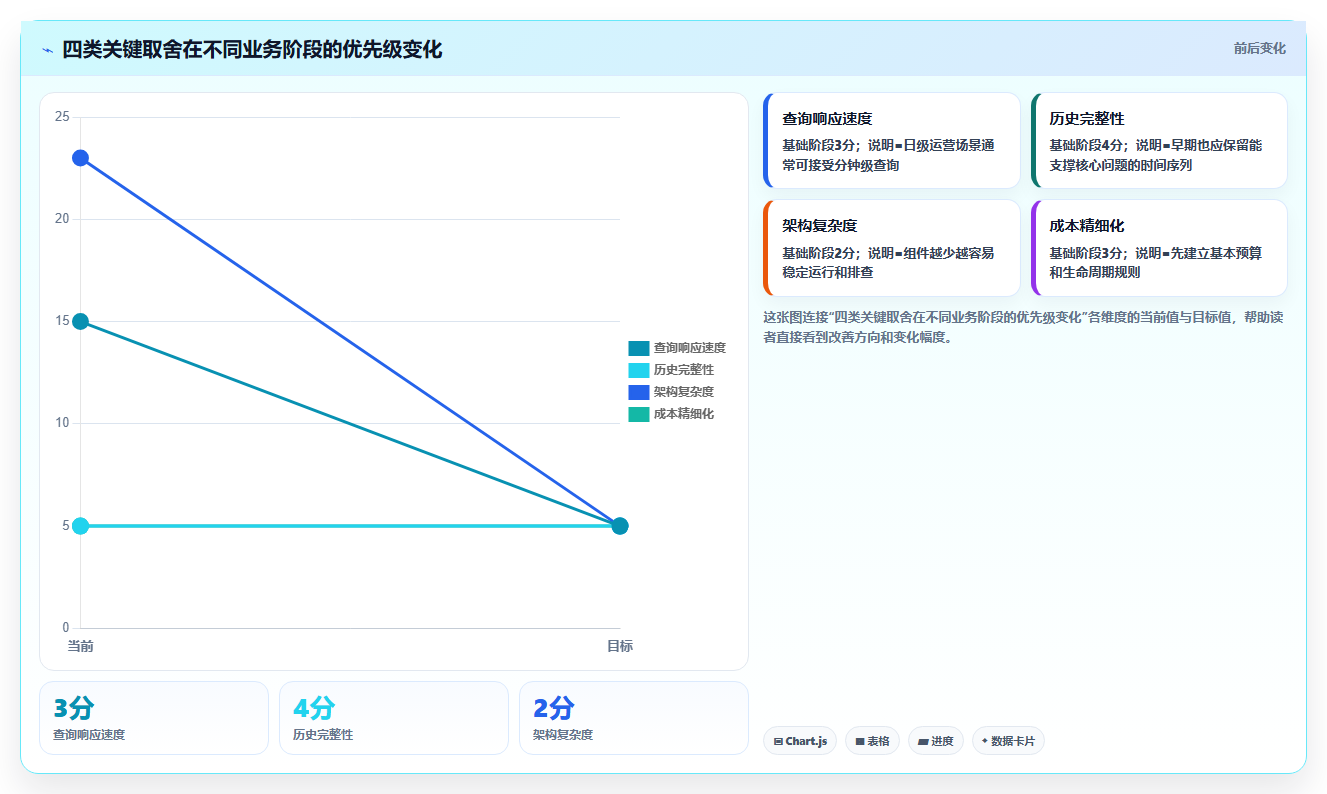Click the 2分 架构复杂度 stat card
Screen dimensions: 1327x794
(634, 718)
